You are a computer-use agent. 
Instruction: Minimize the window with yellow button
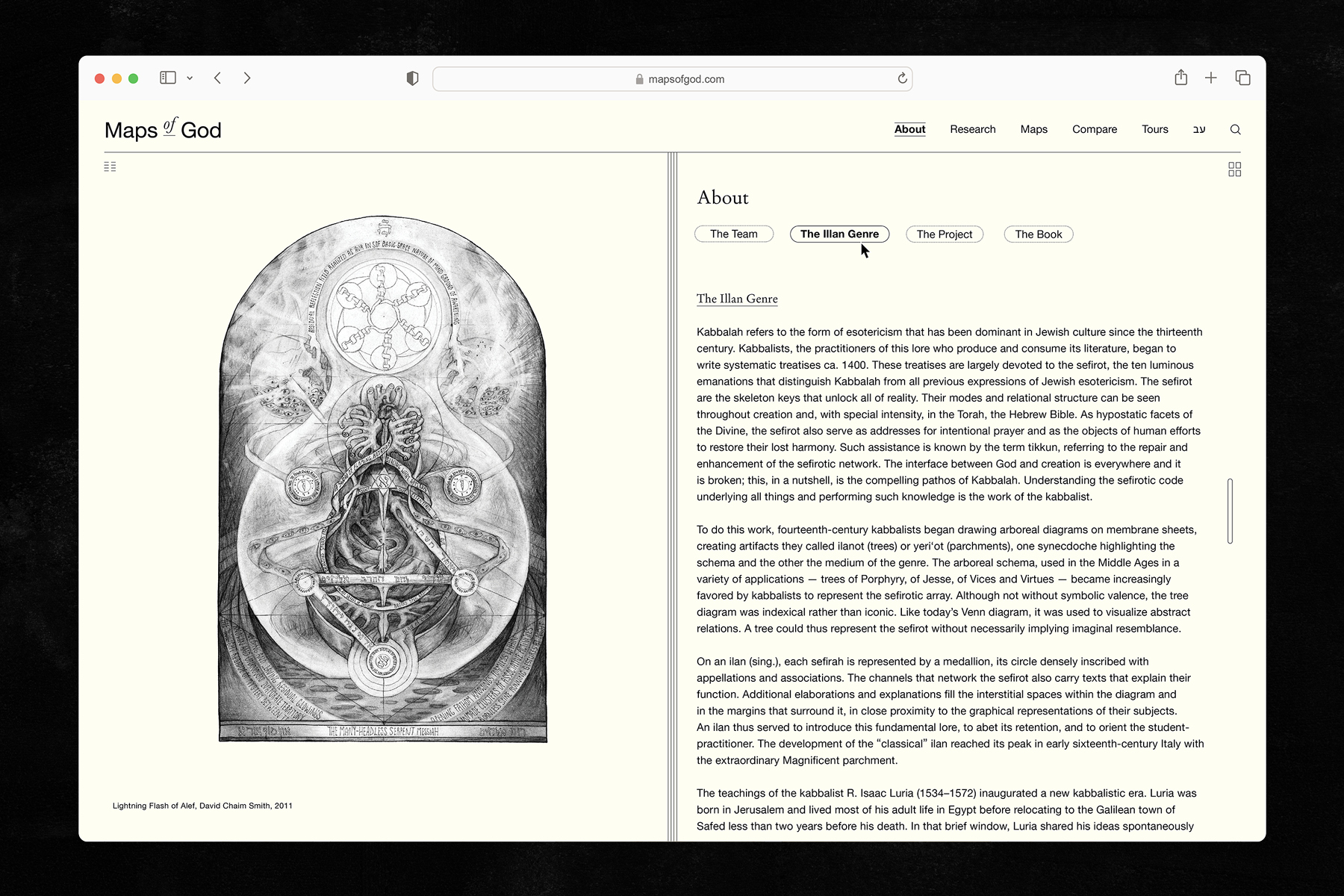pyautogui.click(x=116, y=78)
